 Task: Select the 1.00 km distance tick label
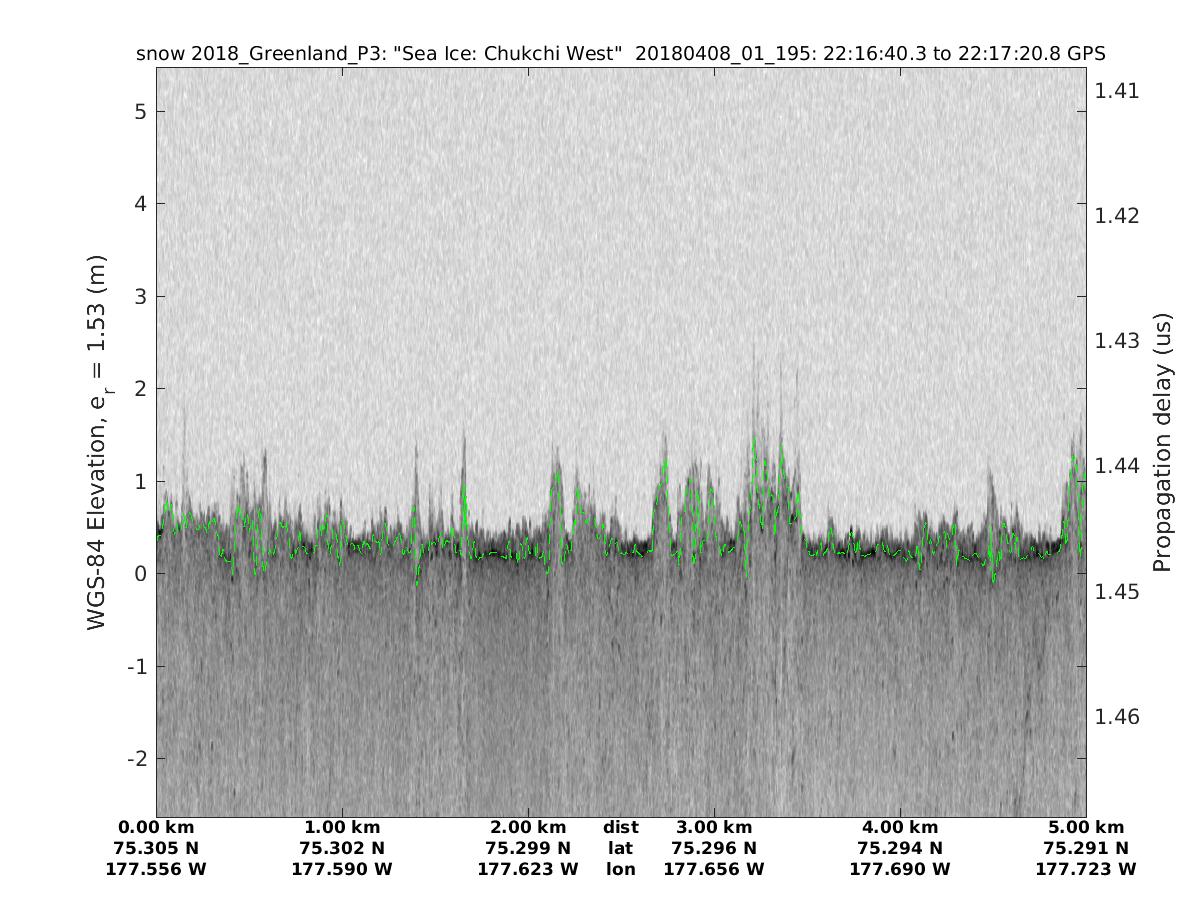click(342, 827)
